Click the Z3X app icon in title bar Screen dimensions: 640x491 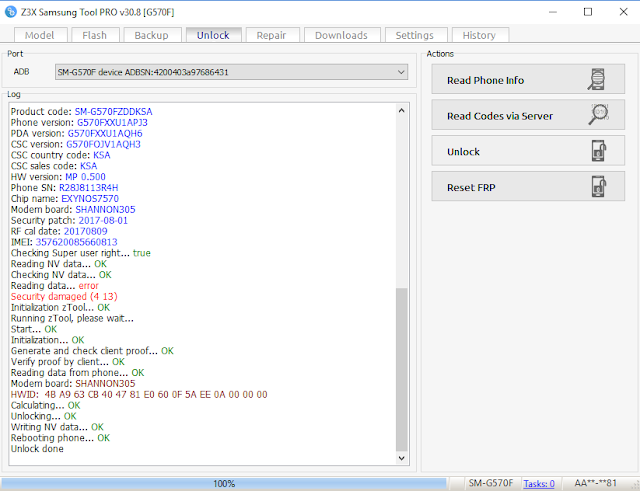pyautogui.click(x=10, y=12)
